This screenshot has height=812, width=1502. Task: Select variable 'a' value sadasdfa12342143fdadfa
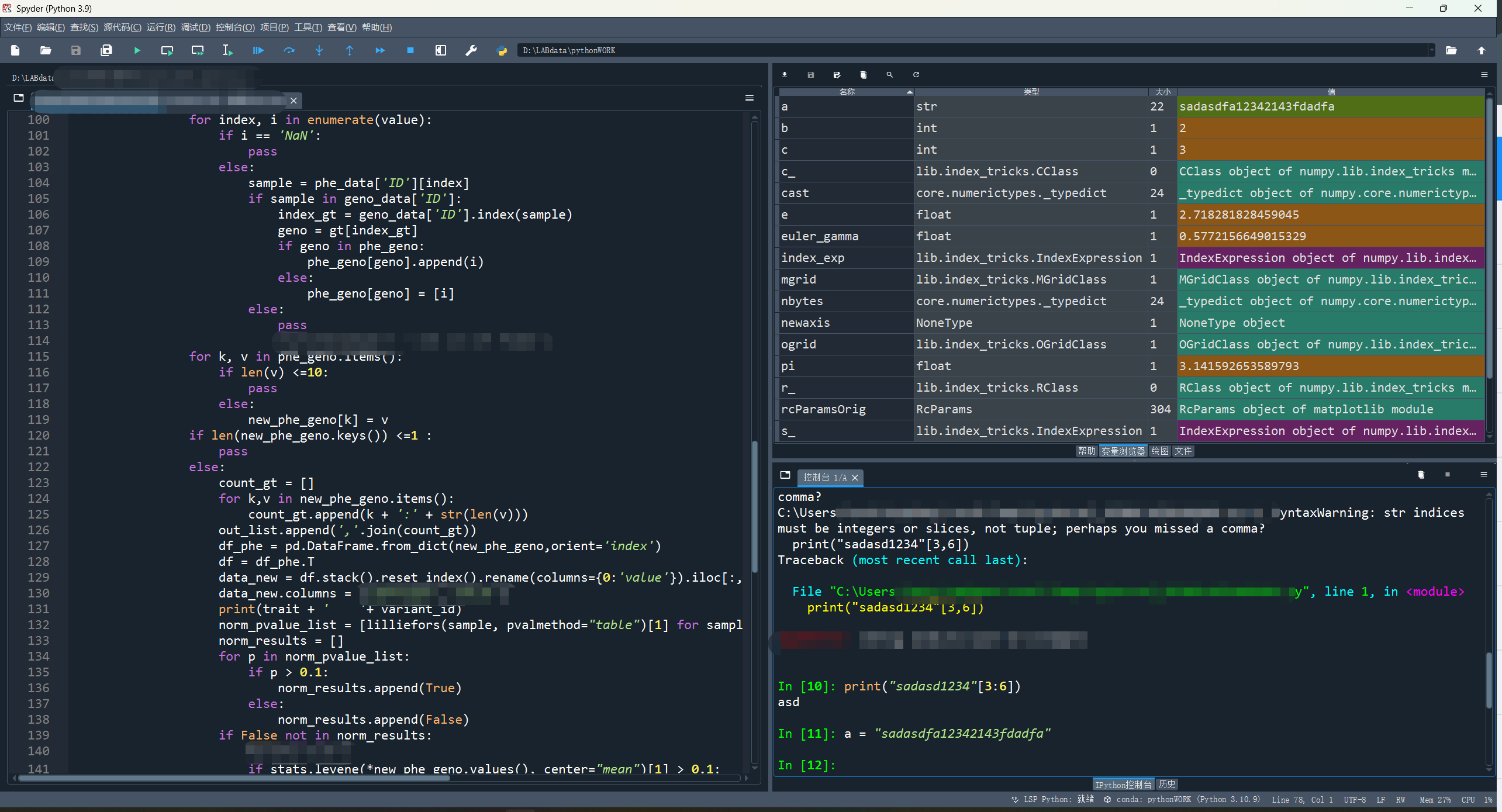[x=1331, y=106]
